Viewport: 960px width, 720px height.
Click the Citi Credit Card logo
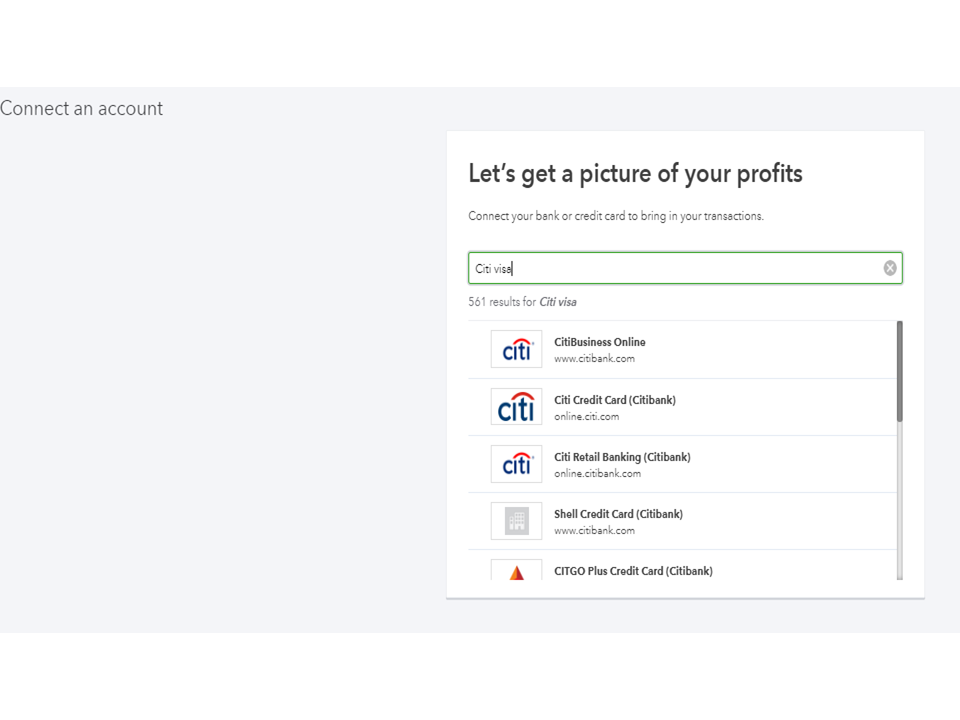516,407
